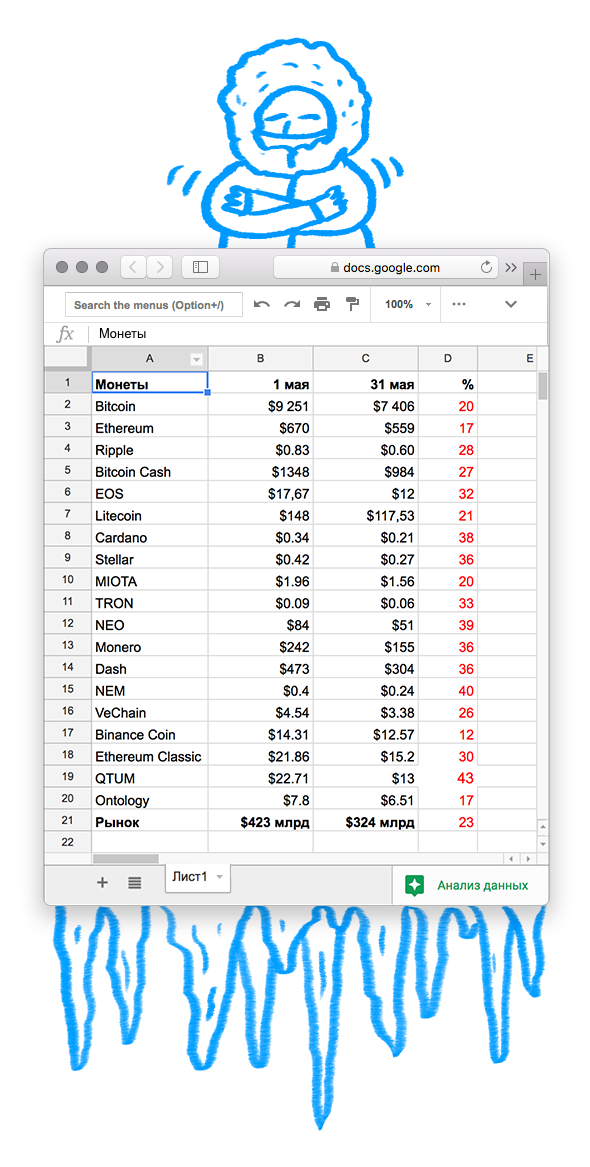Select column D header
590x1167 pixels.
448,358
